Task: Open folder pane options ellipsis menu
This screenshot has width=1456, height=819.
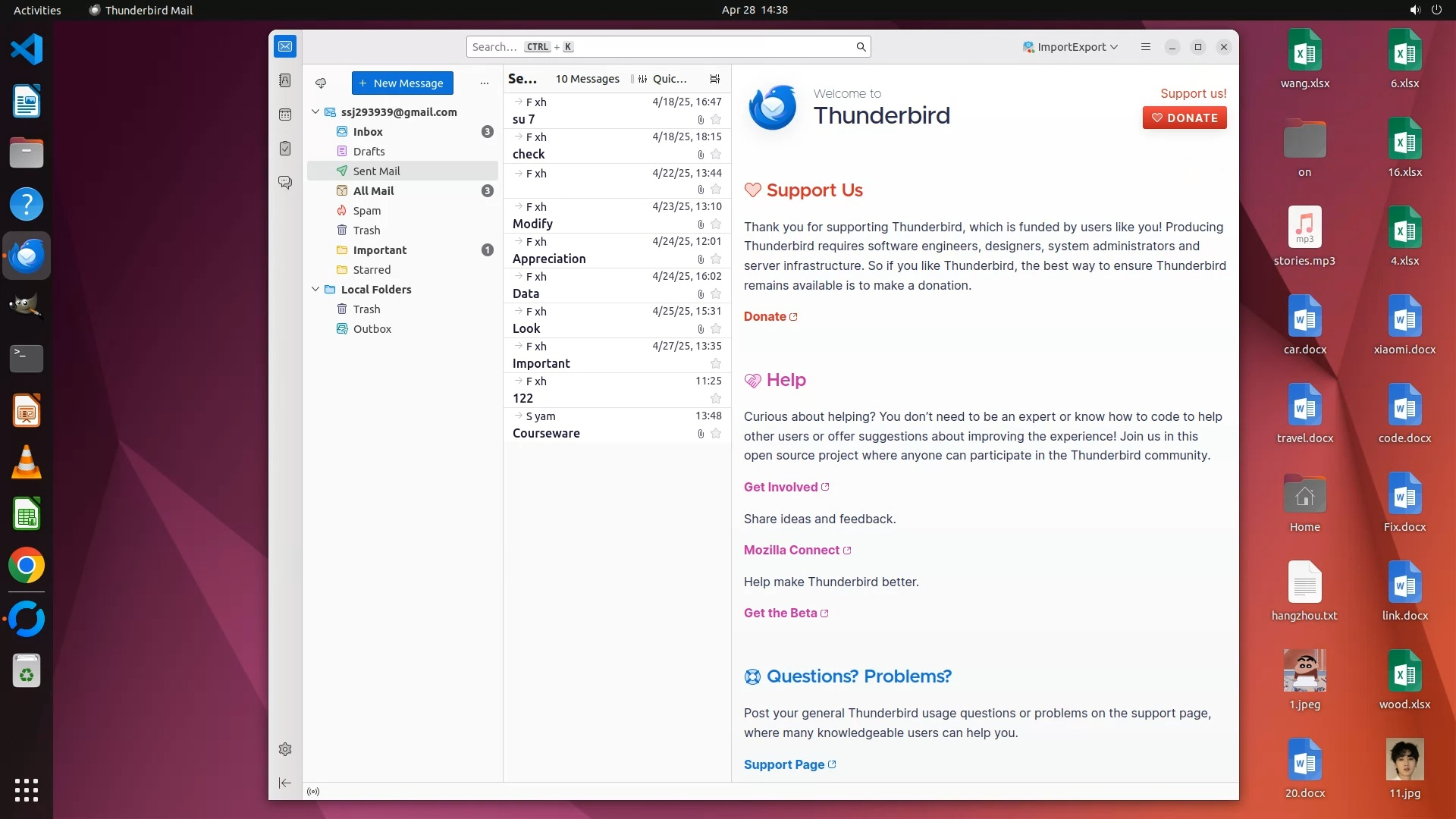Action: (x=485, y=83)
